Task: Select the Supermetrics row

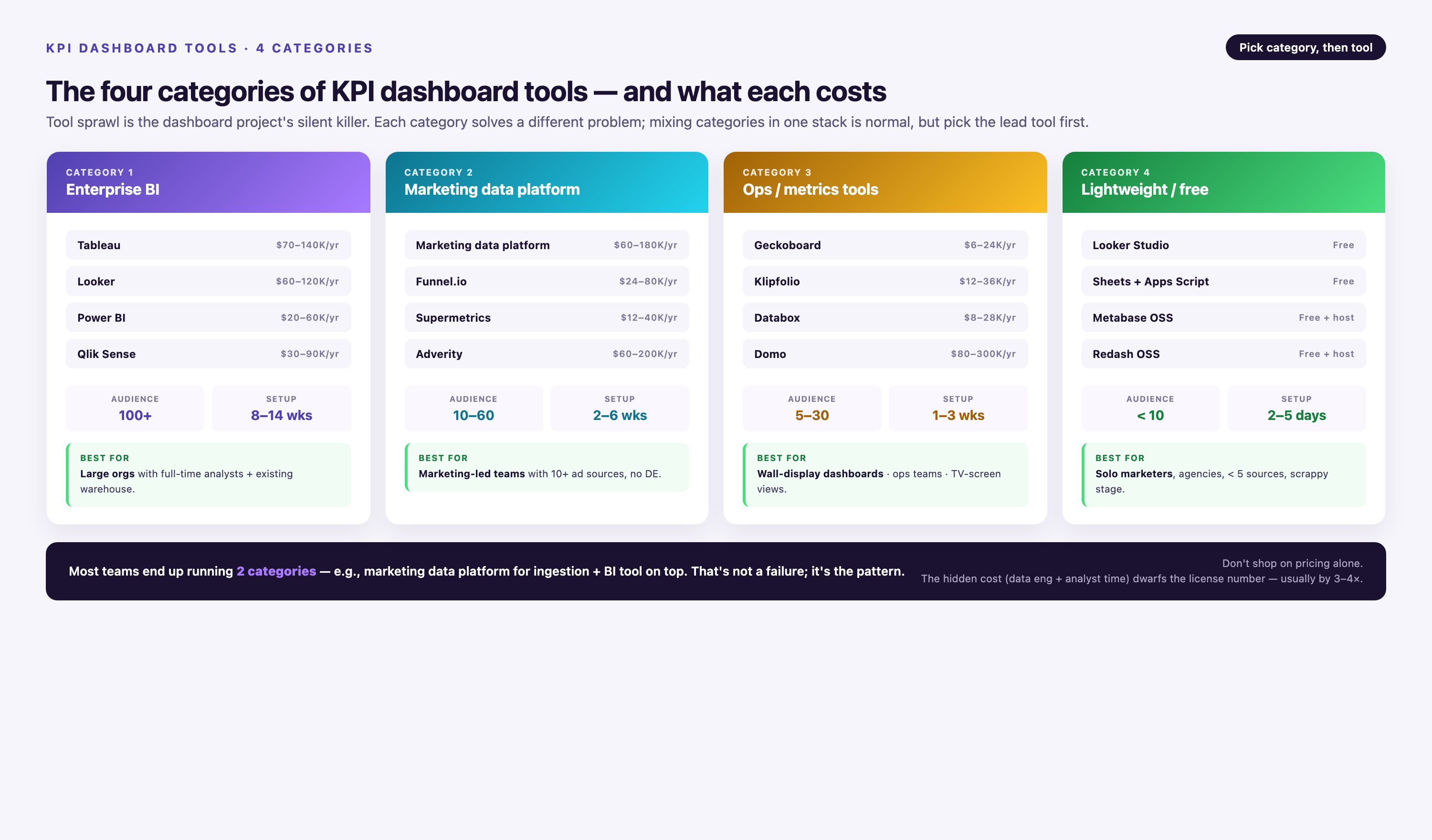Action: coord(547,318)
